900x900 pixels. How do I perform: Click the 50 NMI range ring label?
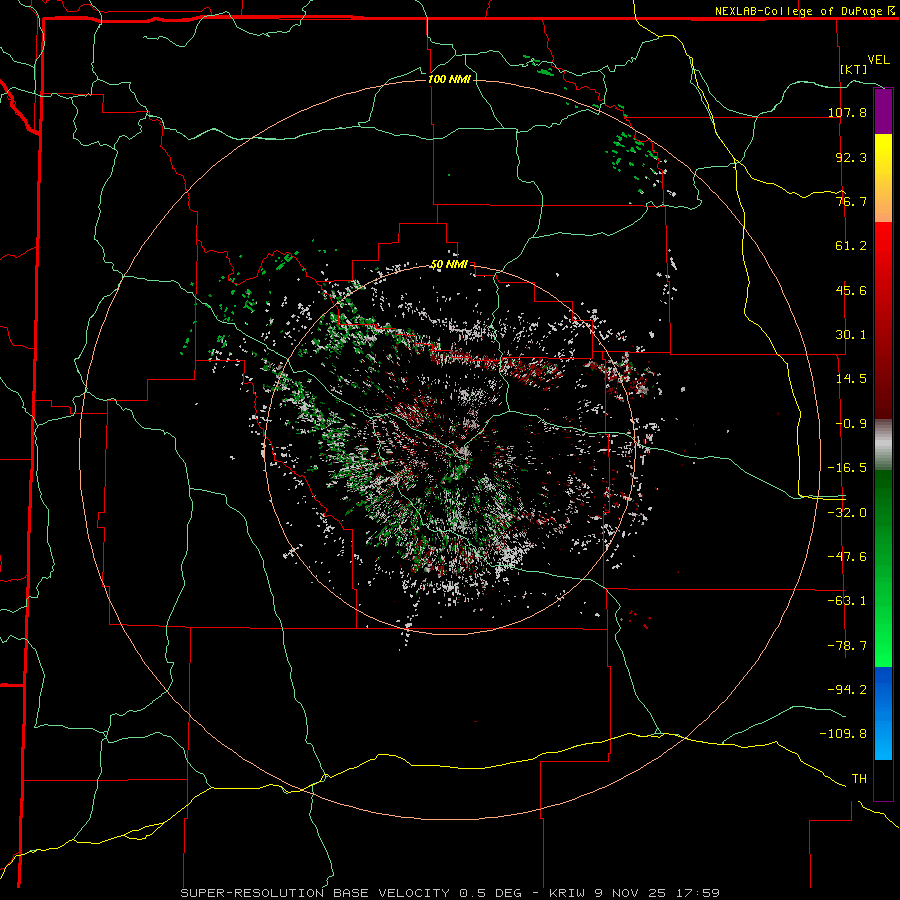point(449,265)
